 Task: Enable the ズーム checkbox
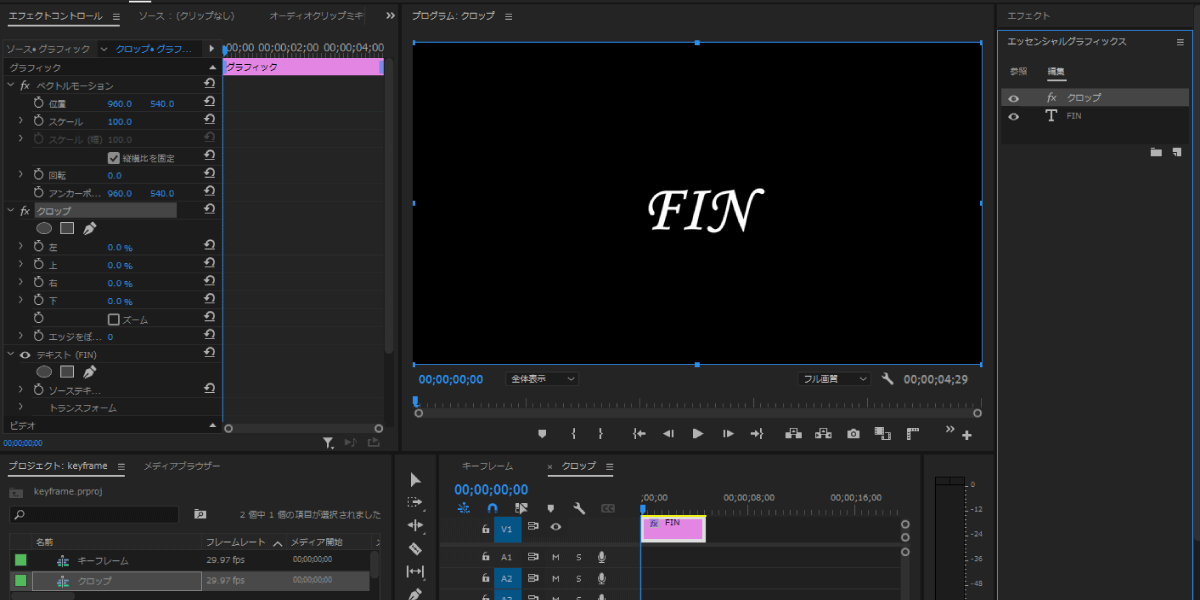(114, 319)
